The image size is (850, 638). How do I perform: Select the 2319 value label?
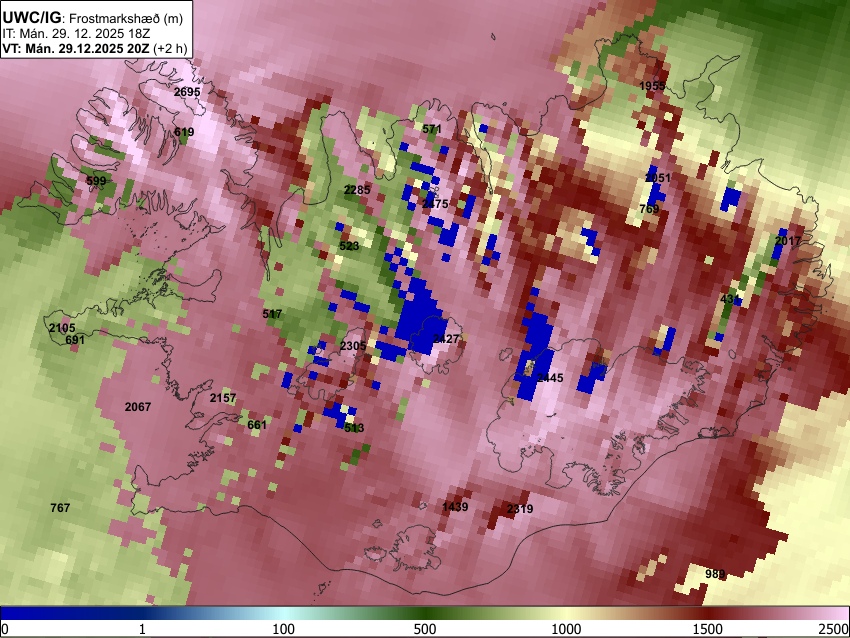click(520, 509)
